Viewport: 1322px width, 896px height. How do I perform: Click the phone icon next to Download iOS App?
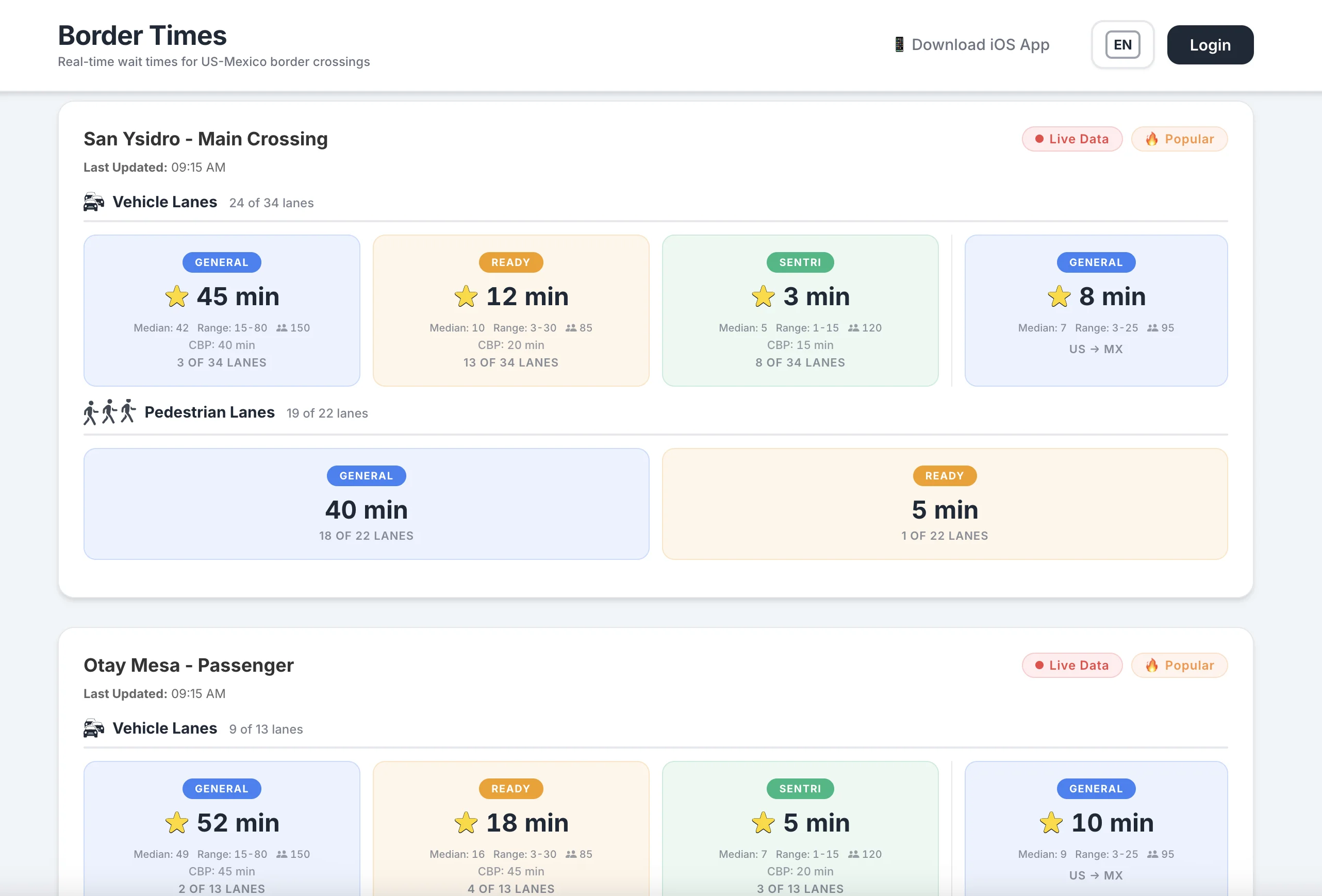[x=899, y=44]
